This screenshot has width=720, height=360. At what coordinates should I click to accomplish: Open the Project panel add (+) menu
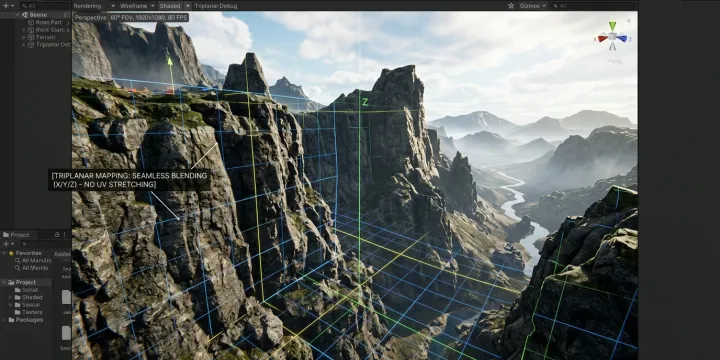point(8,244)
